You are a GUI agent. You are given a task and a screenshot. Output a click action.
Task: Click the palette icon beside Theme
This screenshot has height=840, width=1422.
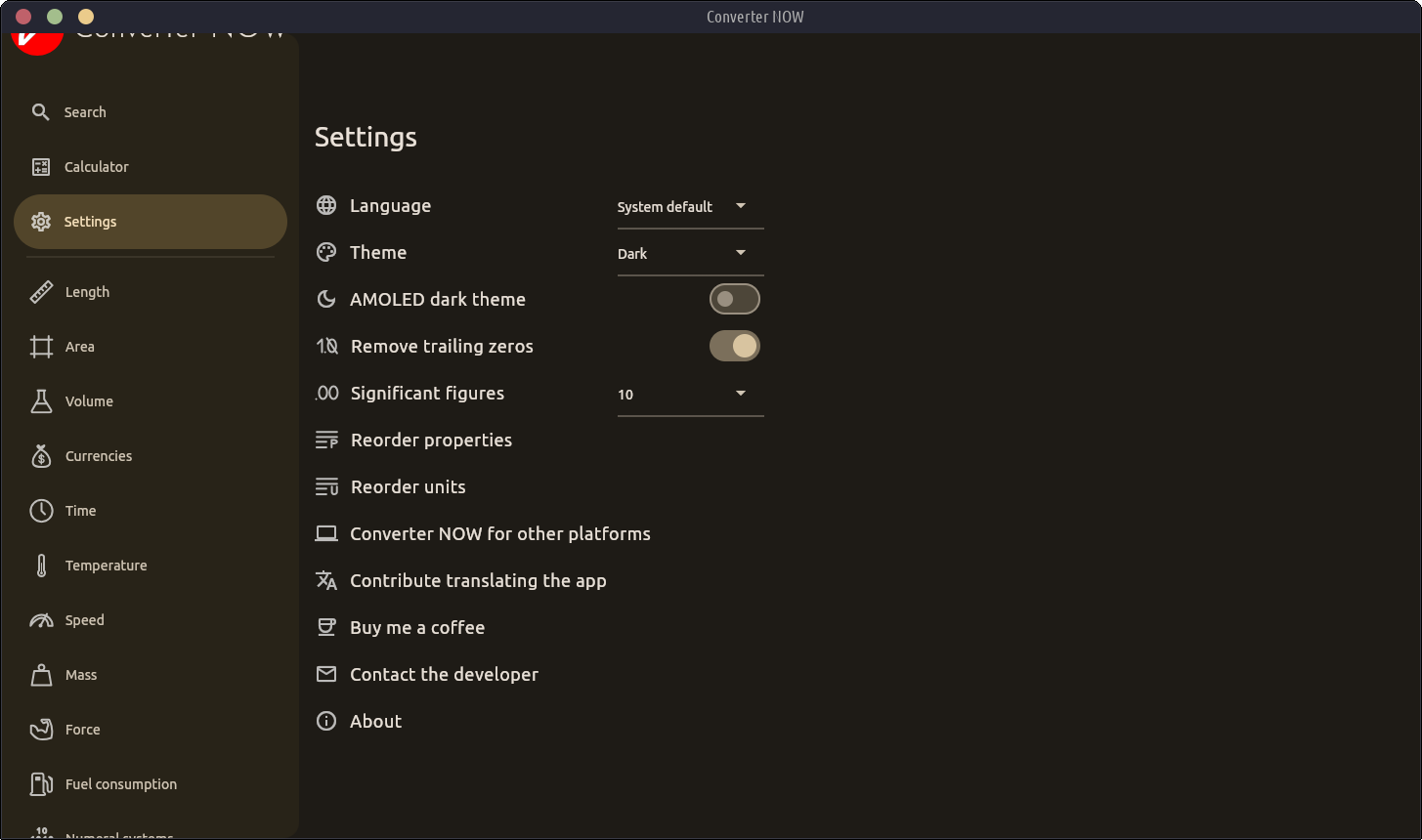click(326, 252)
